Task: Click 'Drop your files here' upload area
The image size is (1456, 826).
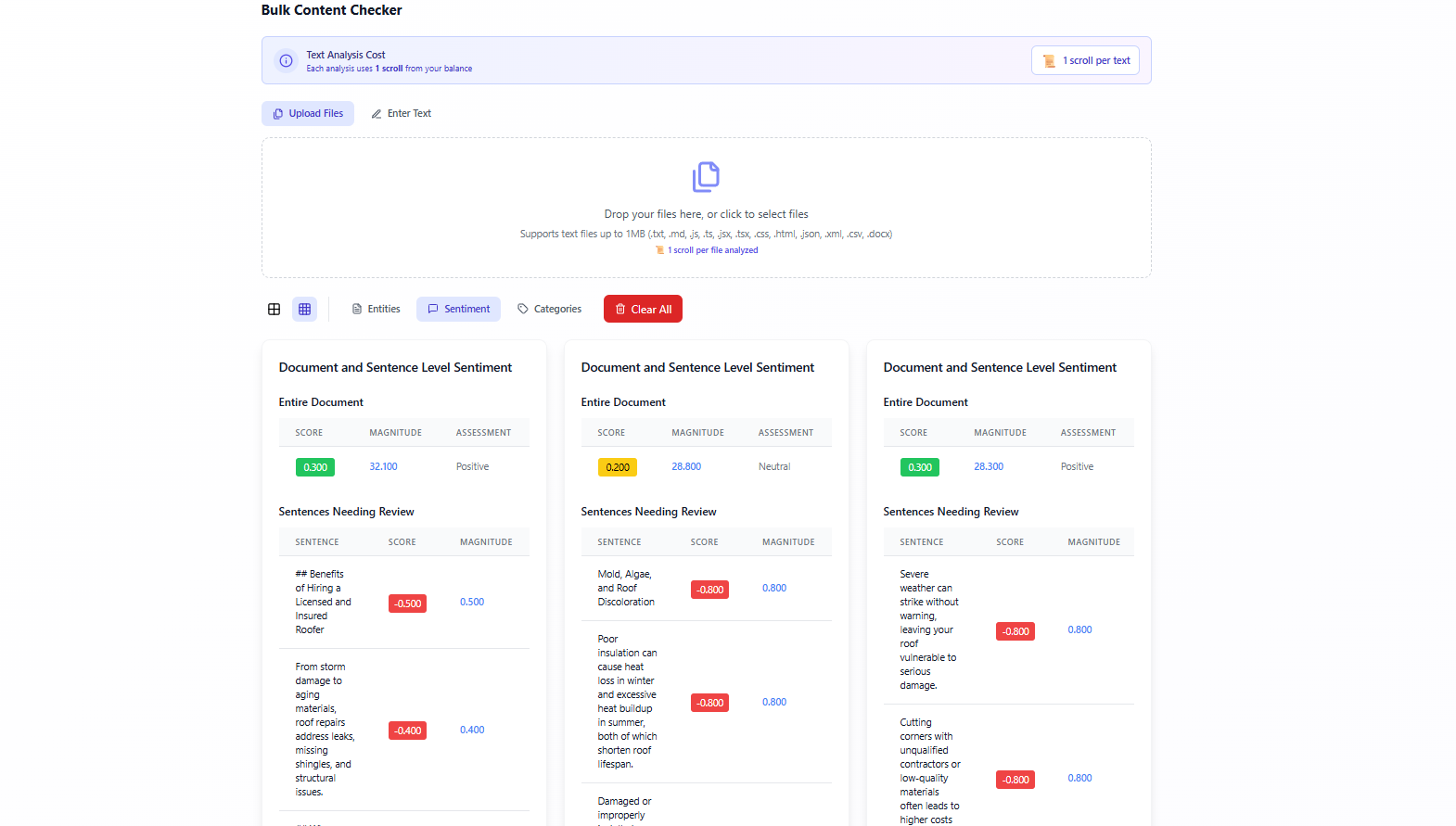Action: (706, 208)
